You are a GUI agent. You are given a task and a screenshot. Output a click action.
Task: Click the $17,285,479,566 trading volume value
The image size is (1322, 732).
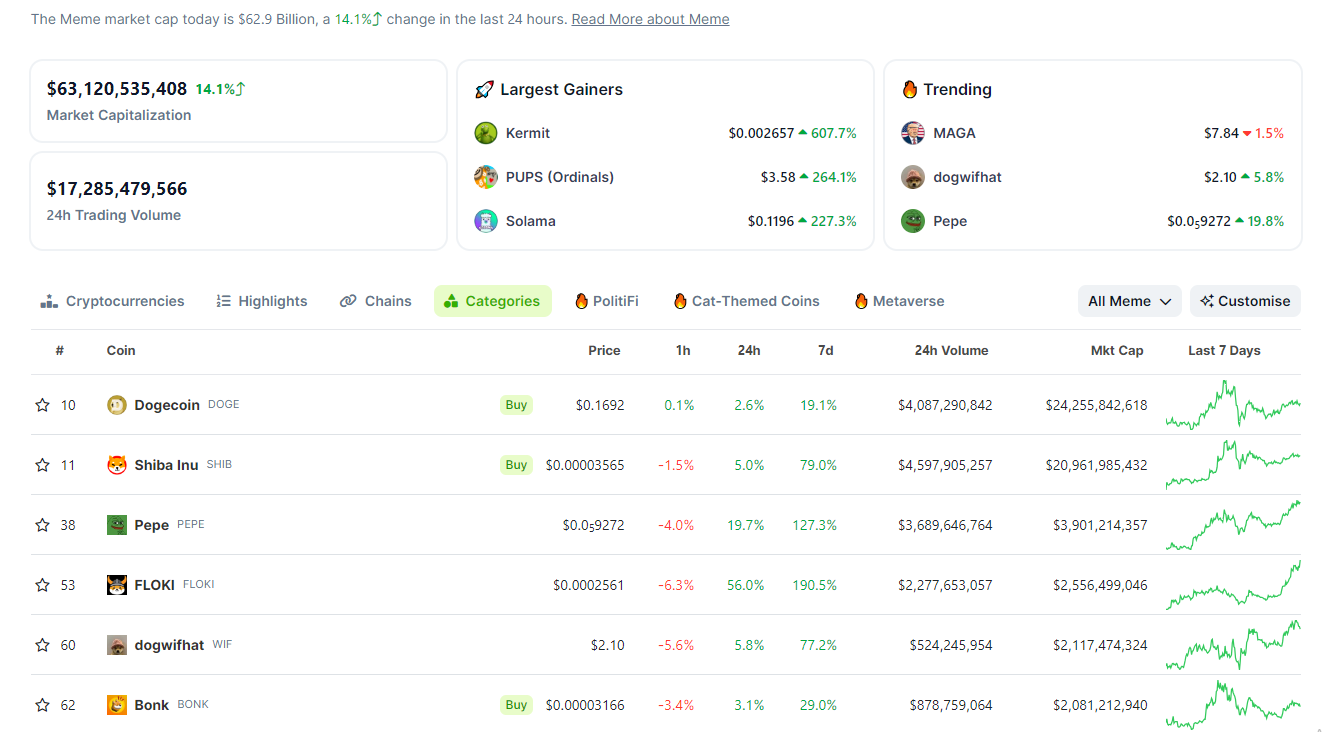point(117,189)
